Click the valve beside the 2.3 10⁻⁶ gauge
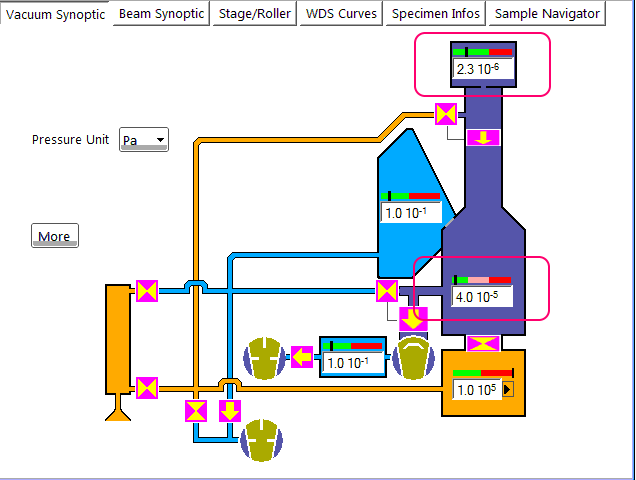The width and height of the screenshot is (636, 480). tap(445, 113)
